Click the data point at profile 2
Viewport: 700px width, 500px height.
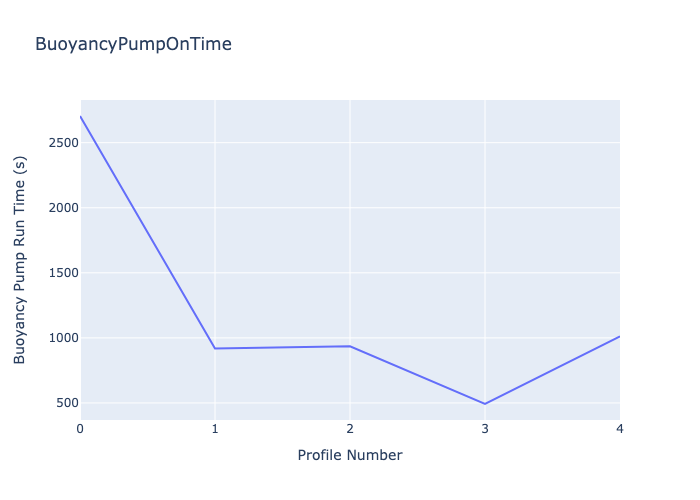tap(350, 346)
